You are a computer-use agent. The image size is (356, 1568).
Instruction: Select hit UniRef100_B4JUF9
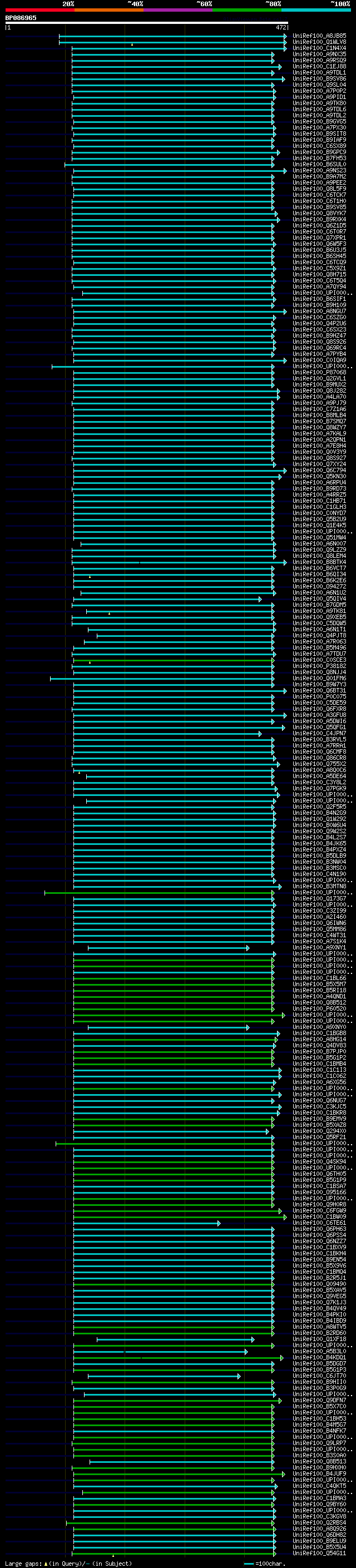(319, 1473)
